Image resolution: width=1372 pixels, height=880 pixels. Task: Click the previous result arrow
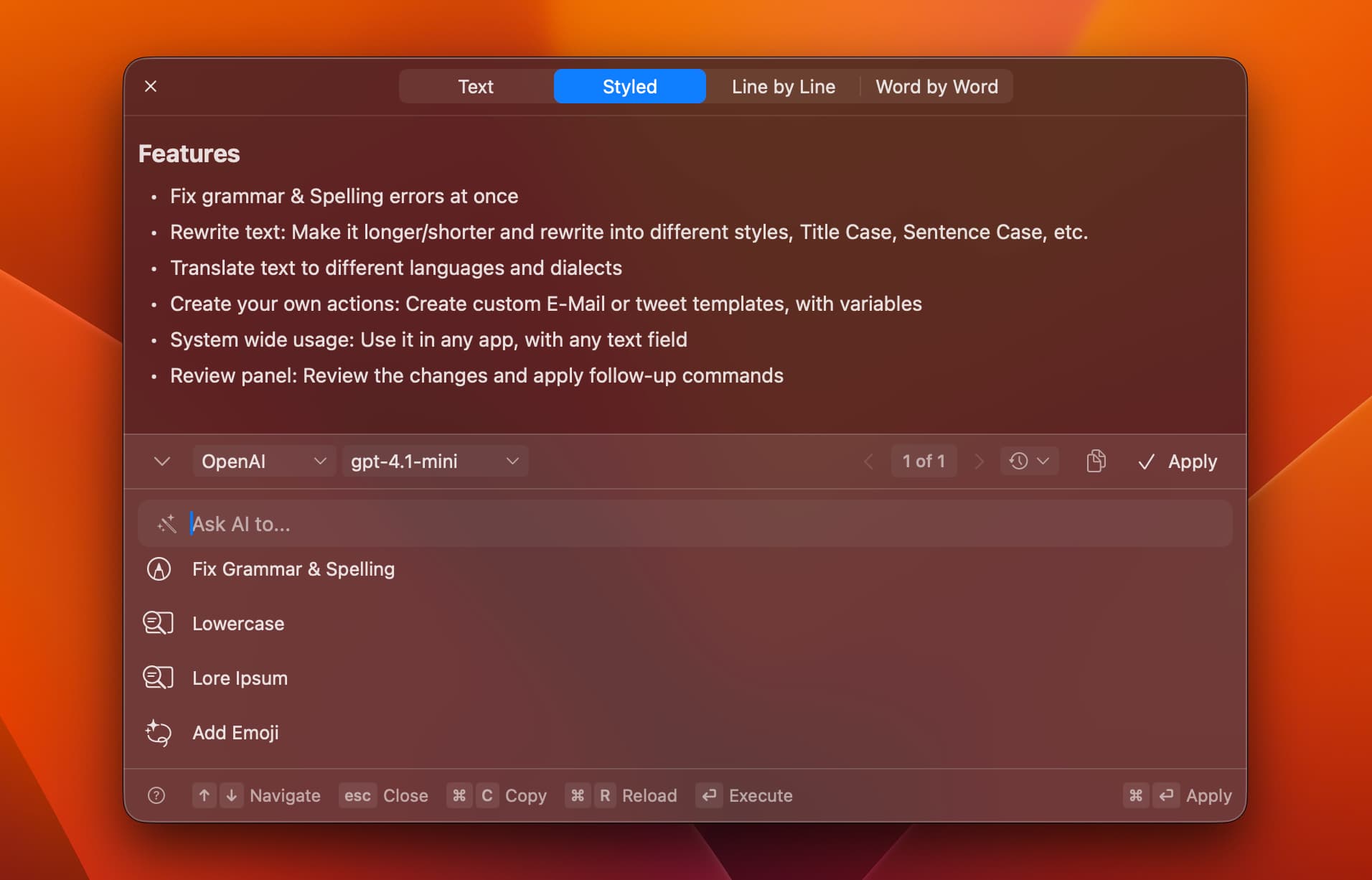click(x=869, y=461)
